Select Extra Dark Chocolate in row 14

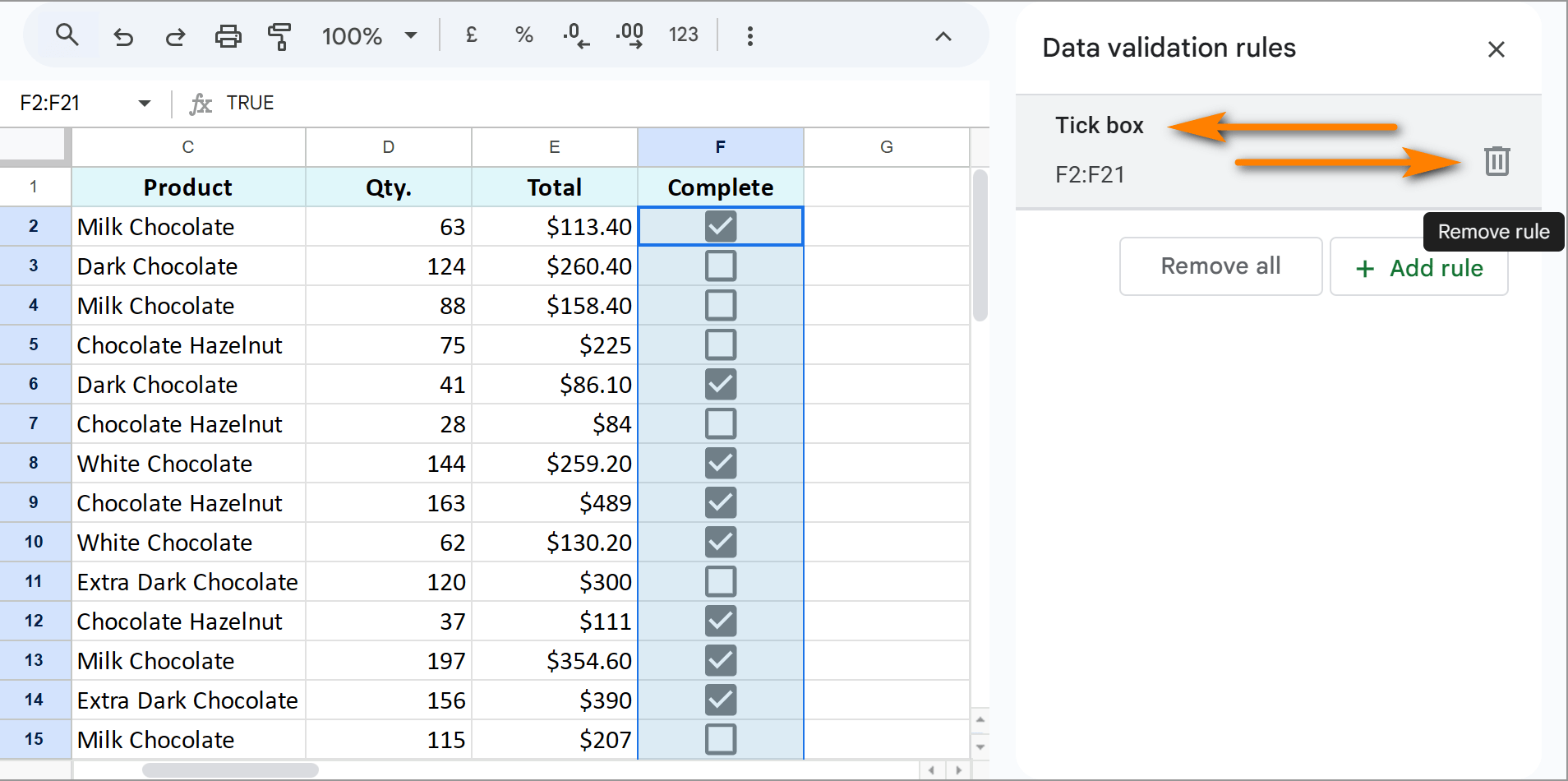(188, 700)
